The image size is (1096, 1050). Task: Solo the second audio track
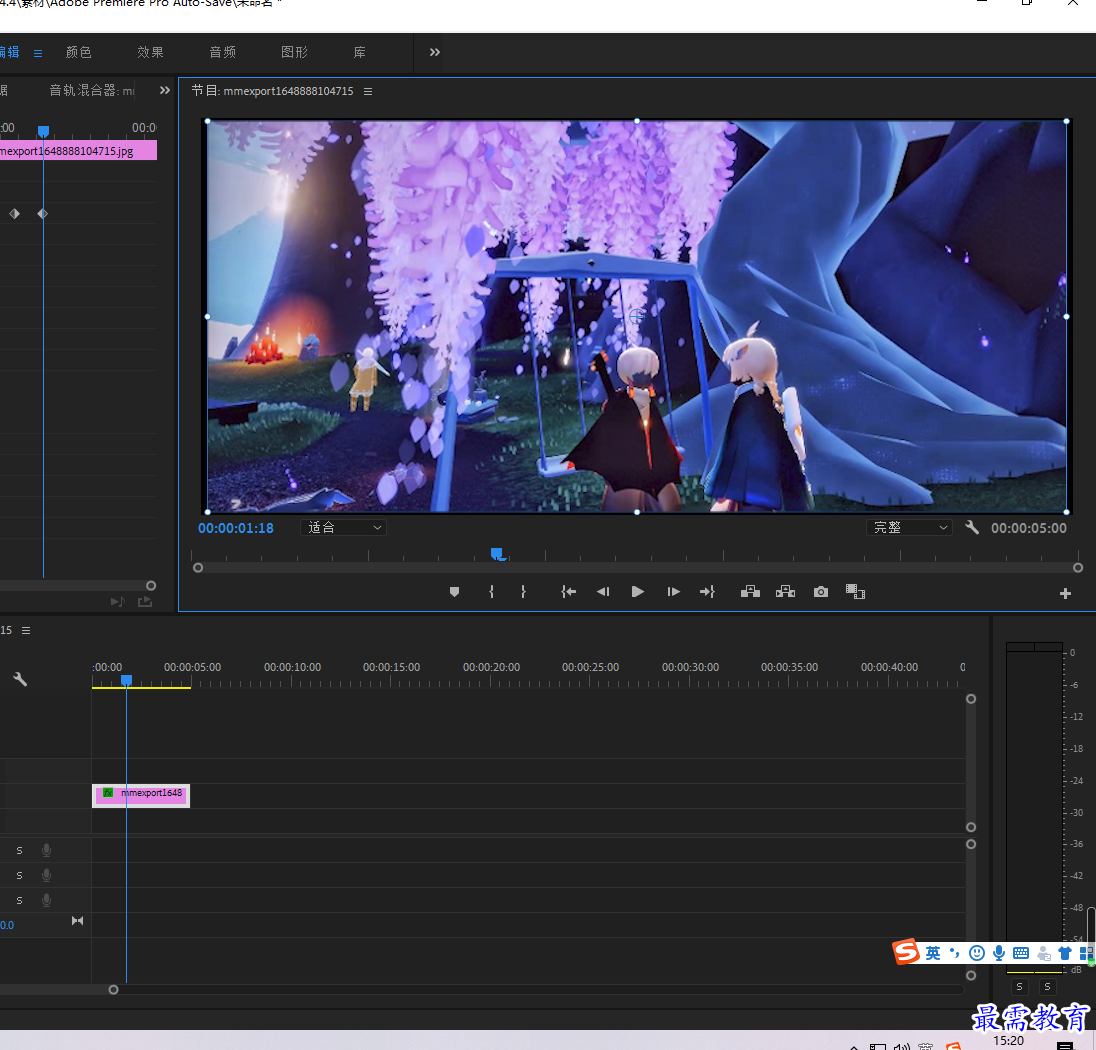(x=20, y=875)
